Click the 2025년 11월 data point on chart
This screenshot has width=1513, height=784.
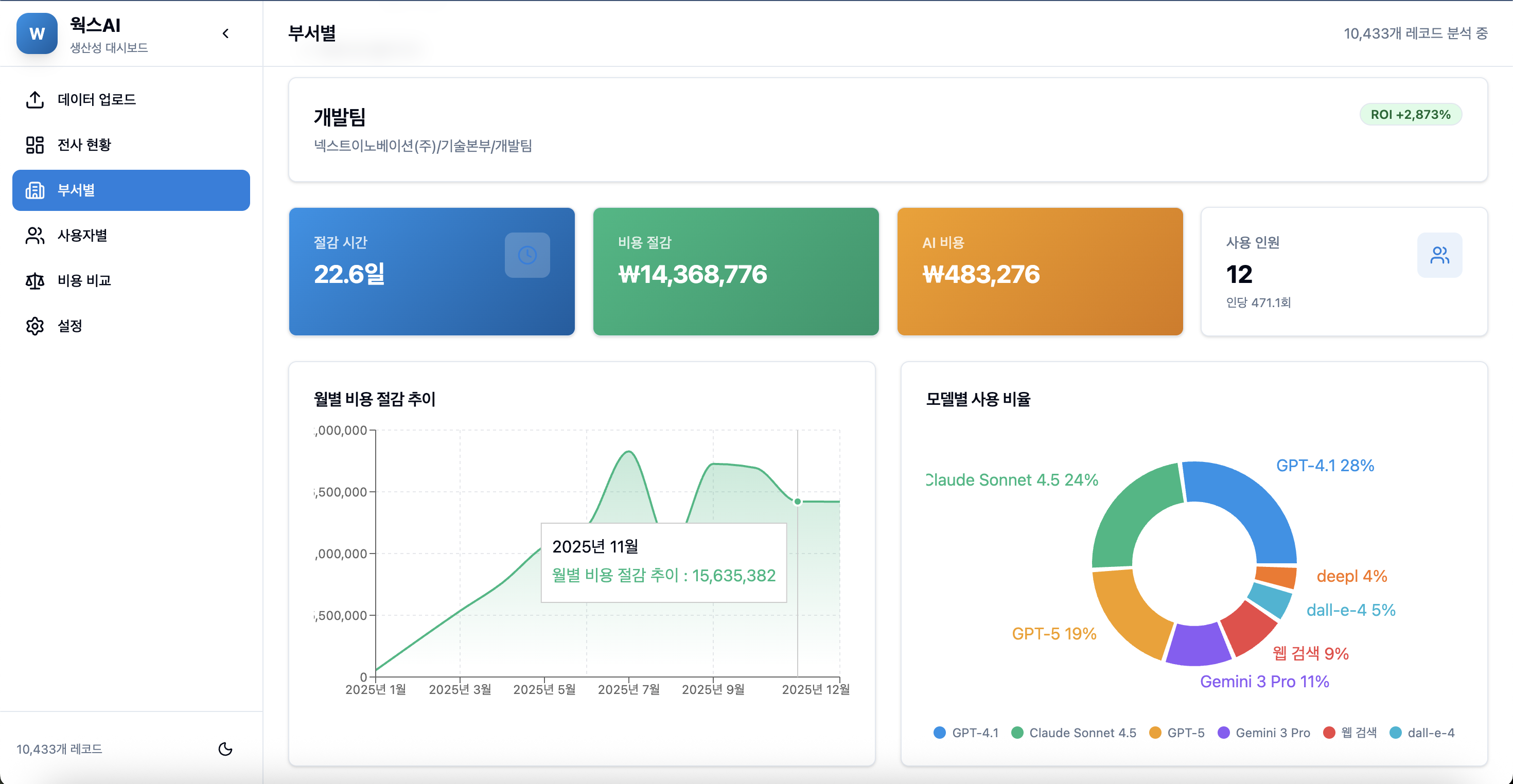coord(797,502)
